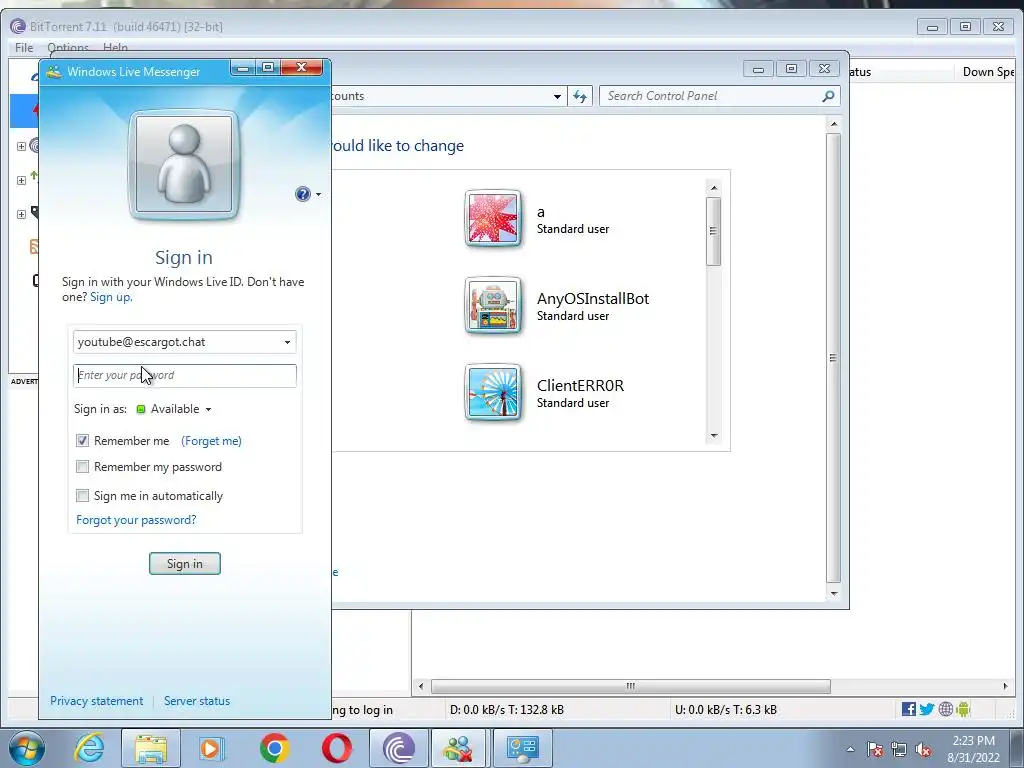1024x768 pixels.
Task: Launch Internet Explorer from taskbar
Action: [x=90, y=748]
